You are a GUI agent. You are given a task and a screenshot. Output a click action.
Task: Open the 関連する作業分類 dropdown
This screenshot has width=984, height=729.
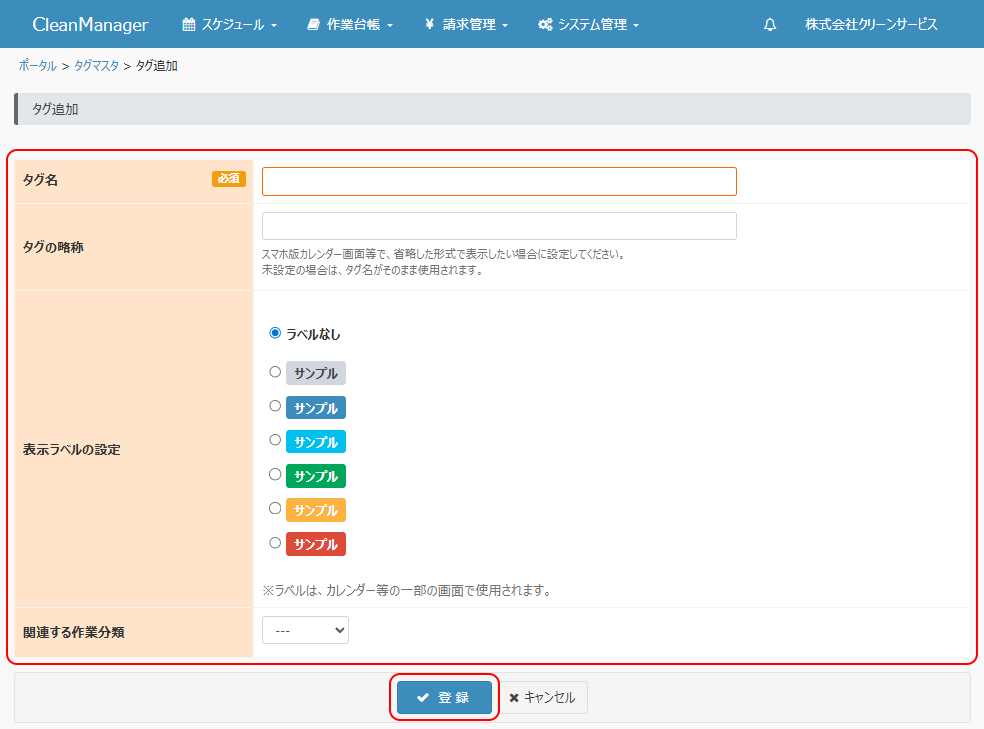click(305, 631)
